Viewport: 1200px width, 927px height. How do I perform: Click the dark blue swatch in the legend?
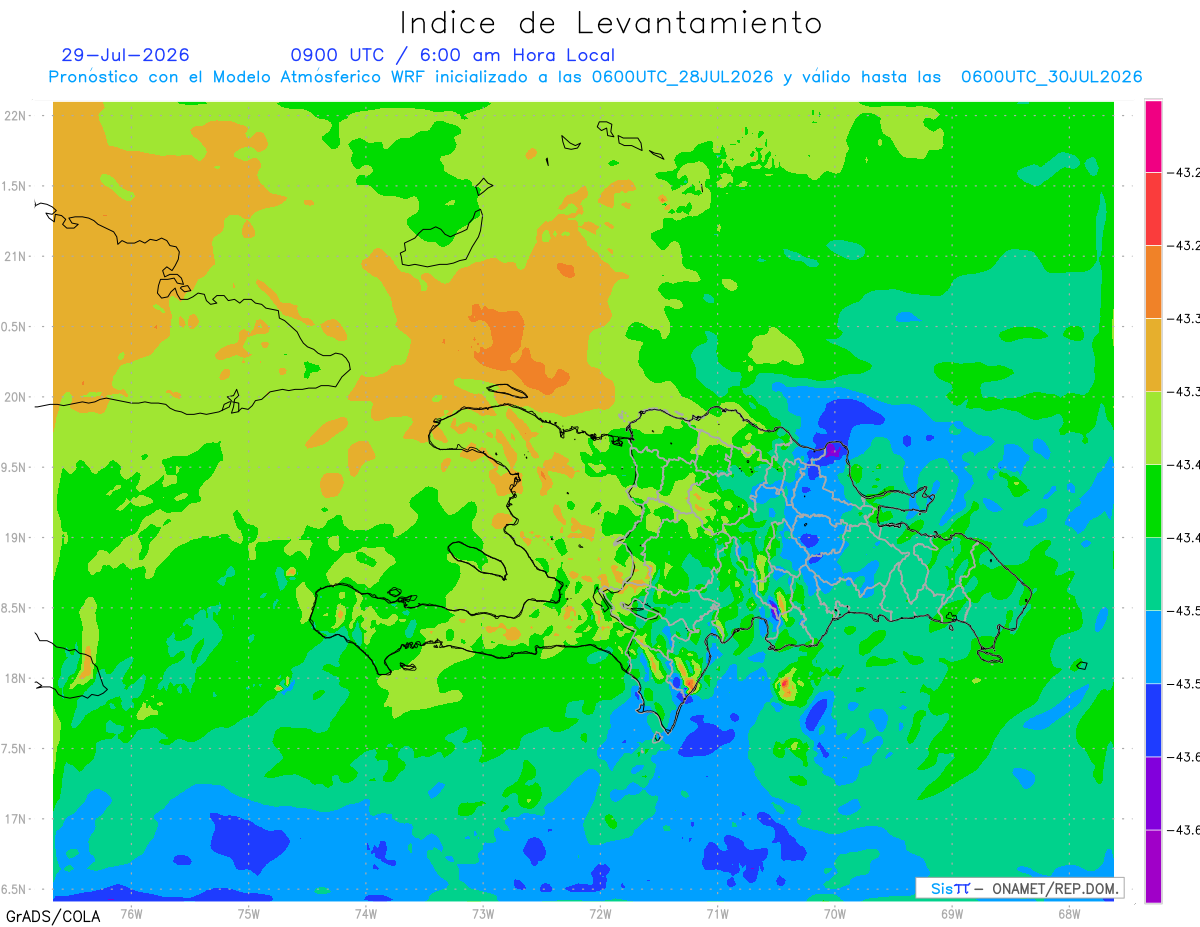point(1153,720)
